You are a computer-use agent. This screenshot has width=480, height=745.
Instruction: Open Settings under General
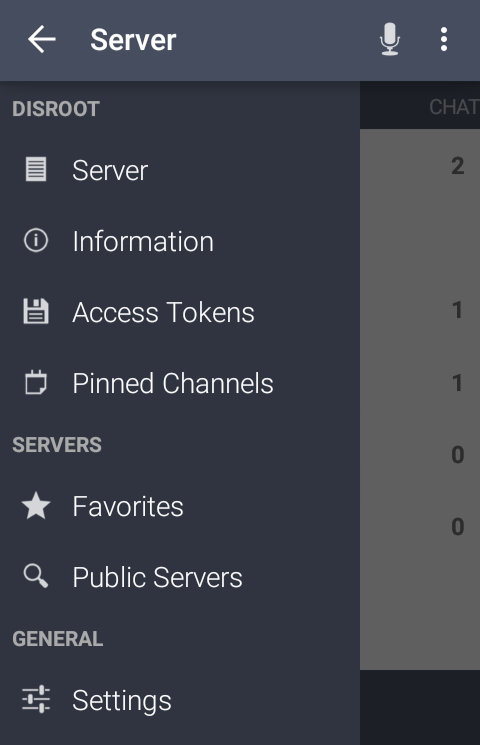coord(180,700)
